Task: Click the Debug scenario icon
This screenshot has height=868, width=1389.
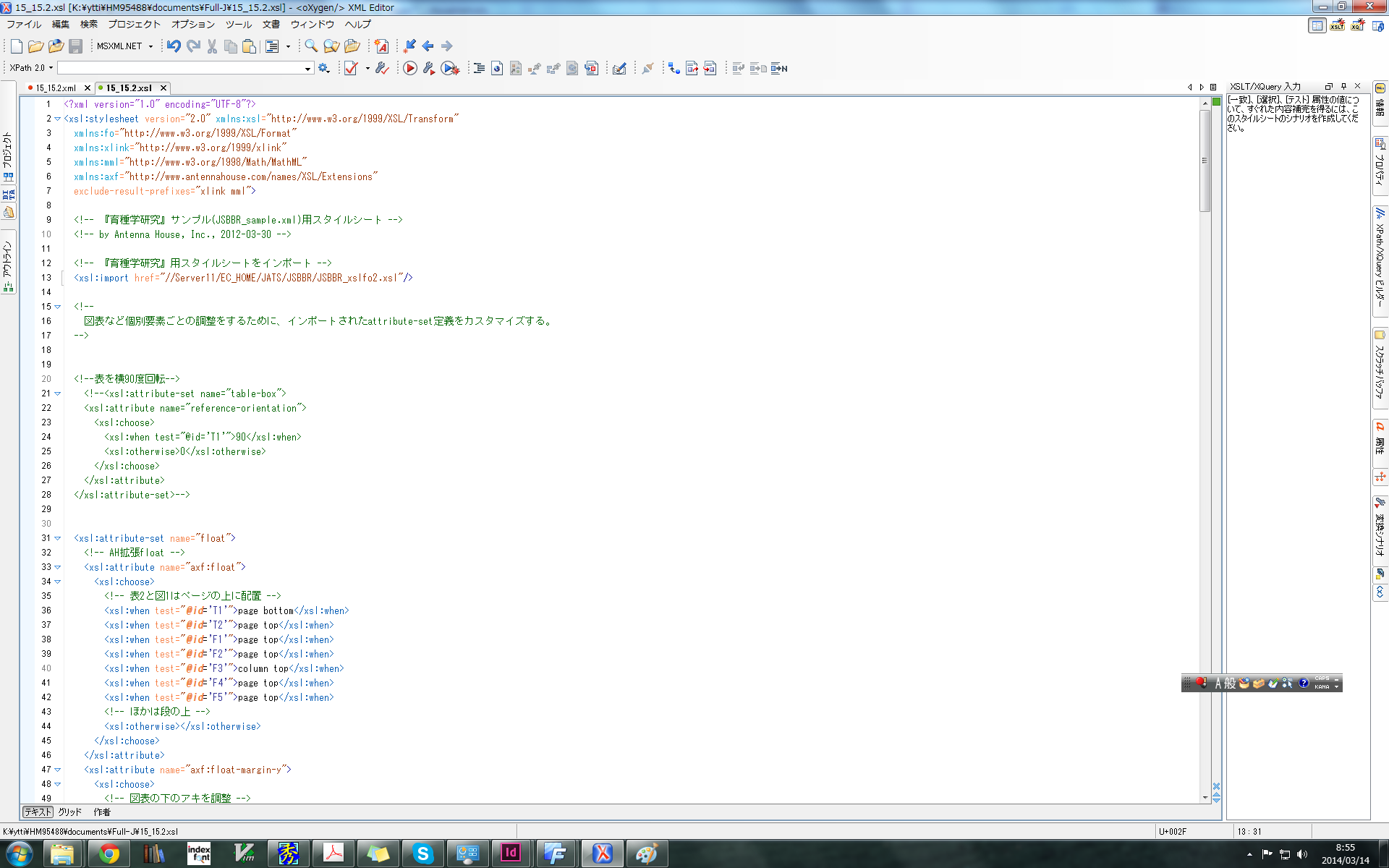Action: pyautogui.click(x=450, y=68)
